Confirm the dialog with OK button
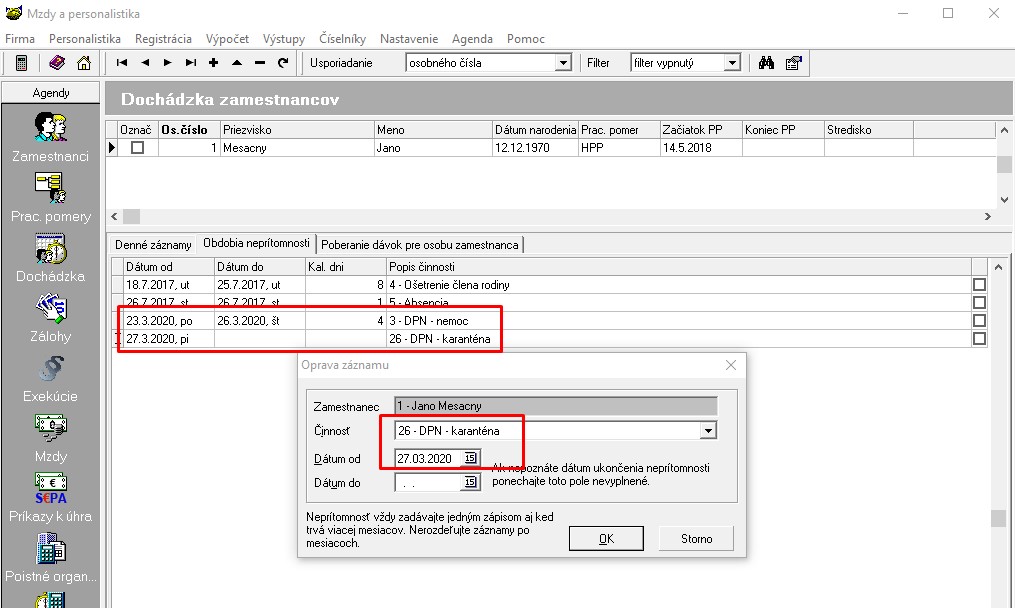The image size is (1015, 608). tap(606, 539)
